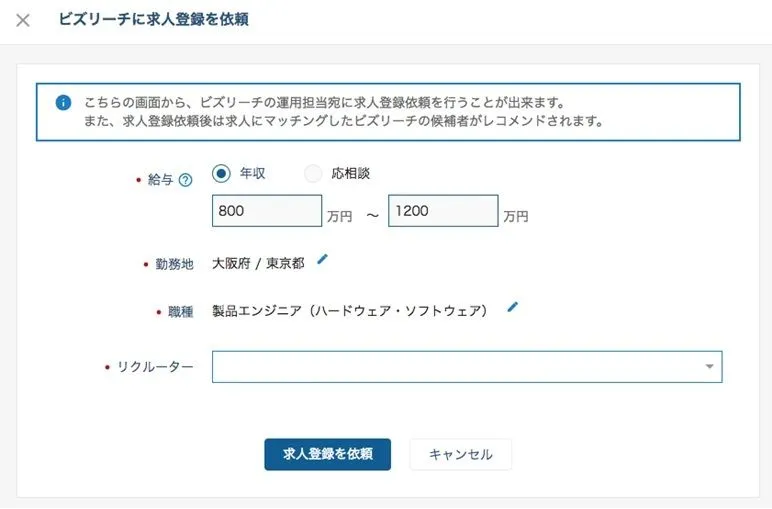Click the 大阪府 / 東京都 location text
The height and width of the screenshot is (509, 772).
click(258, 264)
